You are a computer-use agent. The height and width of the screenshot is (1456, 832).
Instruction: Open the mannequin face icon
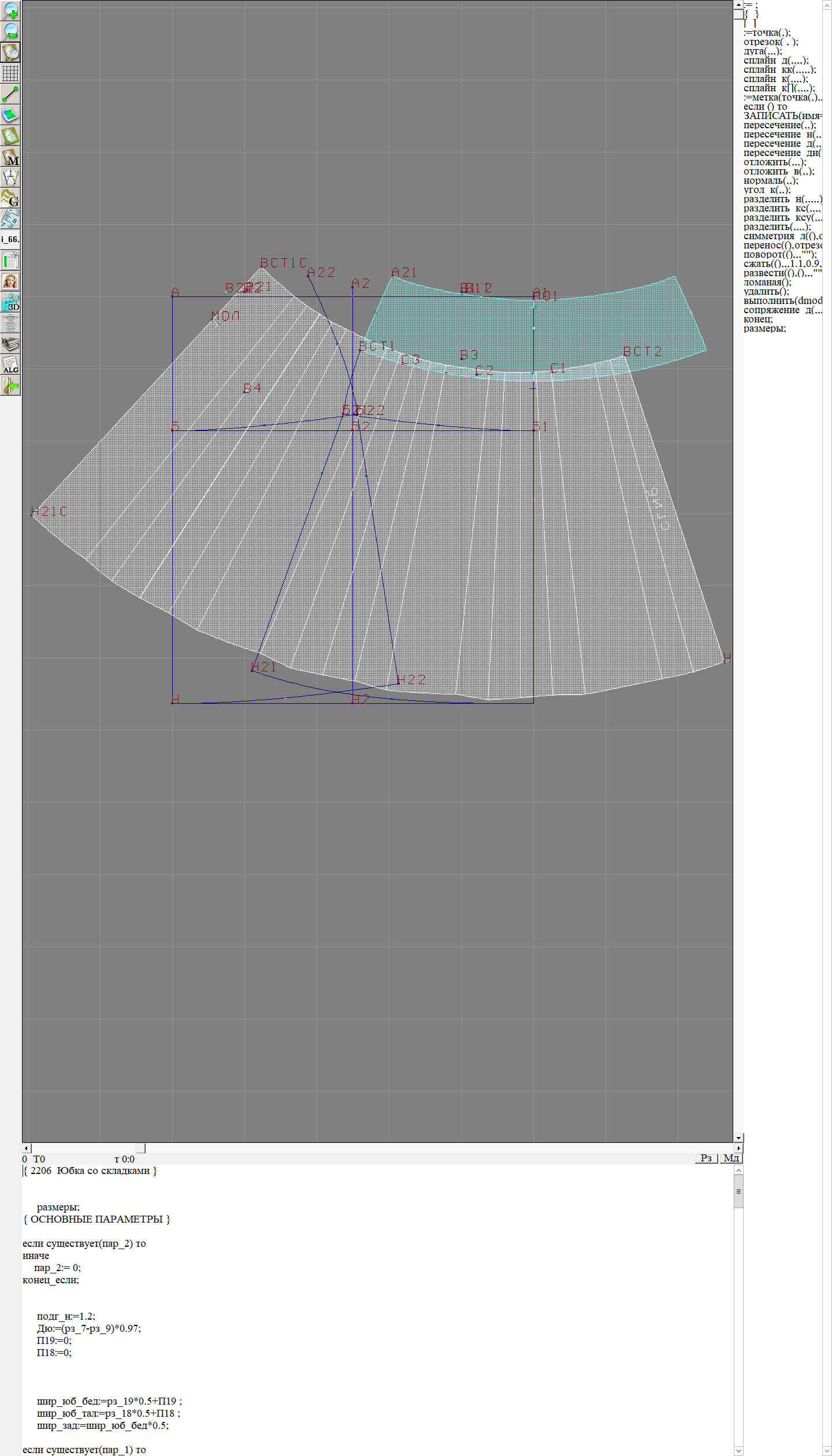[10, 281]
